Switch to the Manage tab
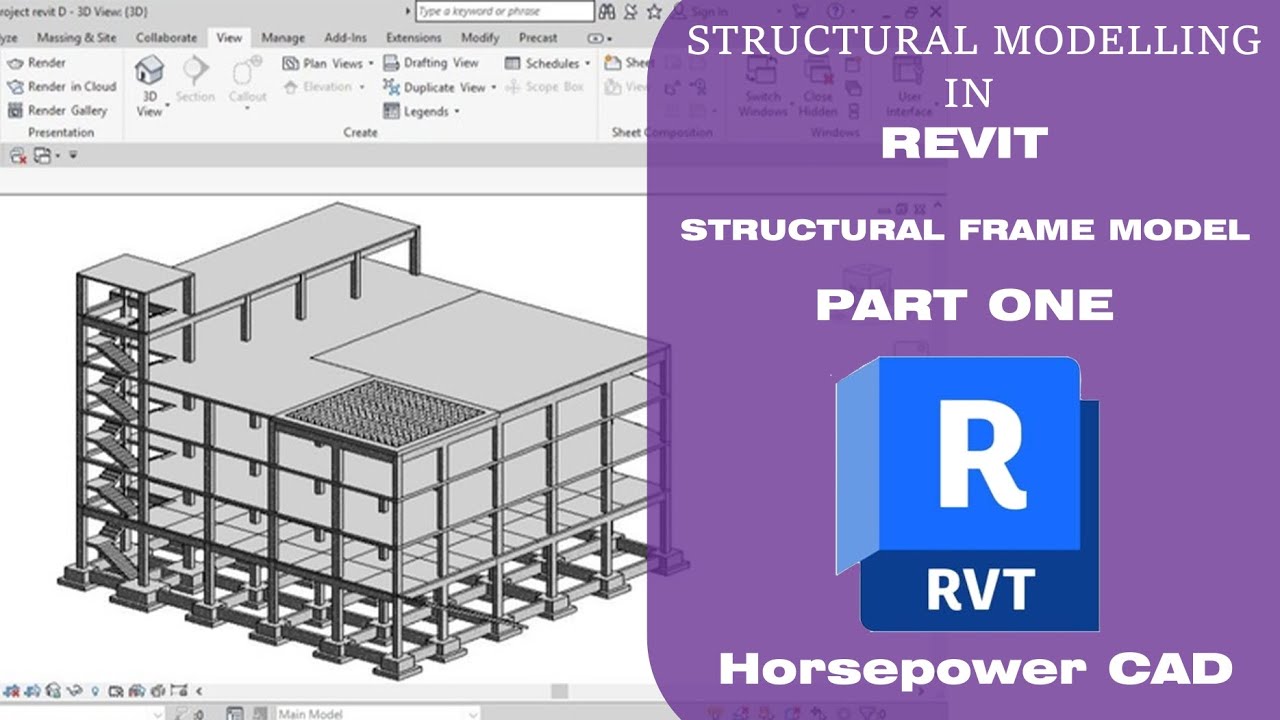 pyautogui.click(x=283, y=37)
